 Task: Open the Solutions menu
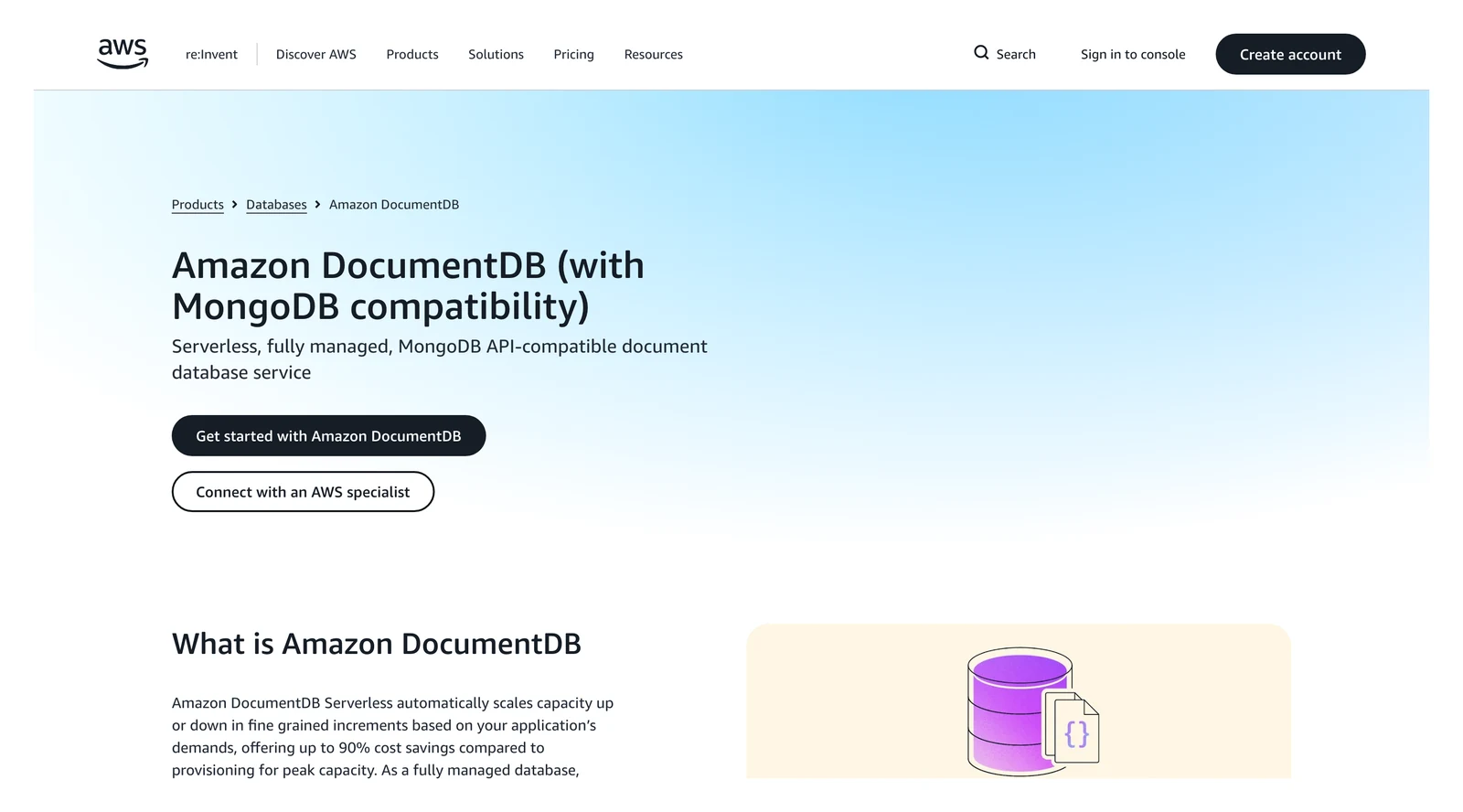click(x=496, y=55)
